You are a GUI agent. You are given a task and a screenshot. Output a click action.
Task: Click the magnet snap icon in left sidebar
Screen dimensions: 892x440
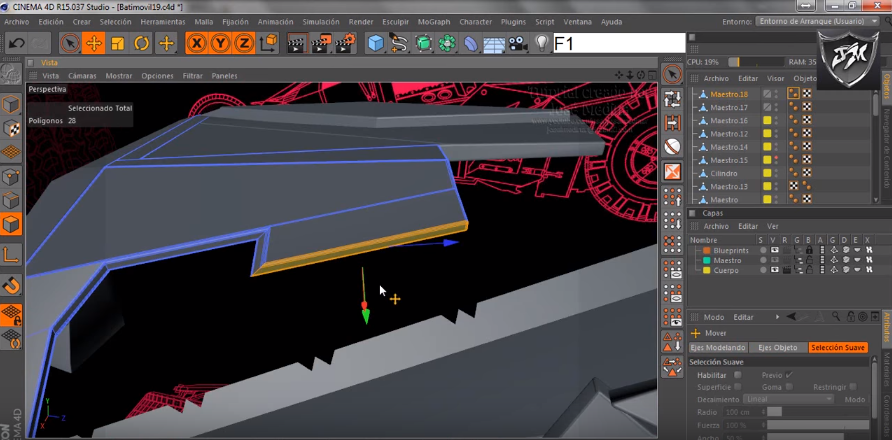(11, 286)
